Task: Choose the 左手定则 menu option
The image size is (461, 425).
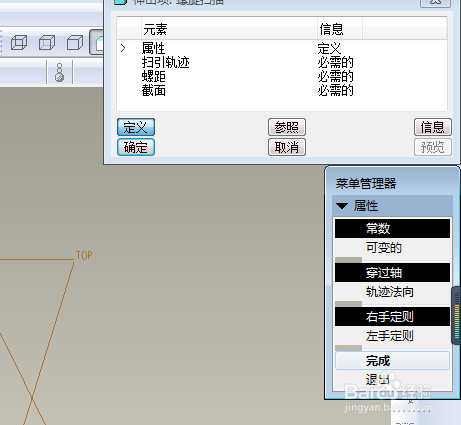Action: click(392, 336)
